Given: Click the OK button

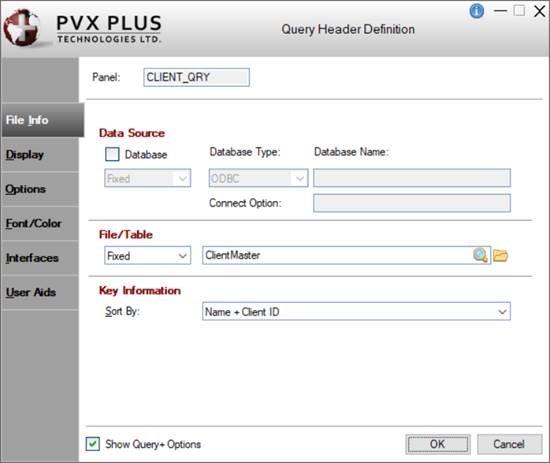Looking at the screenshot, I should [438, 444].
